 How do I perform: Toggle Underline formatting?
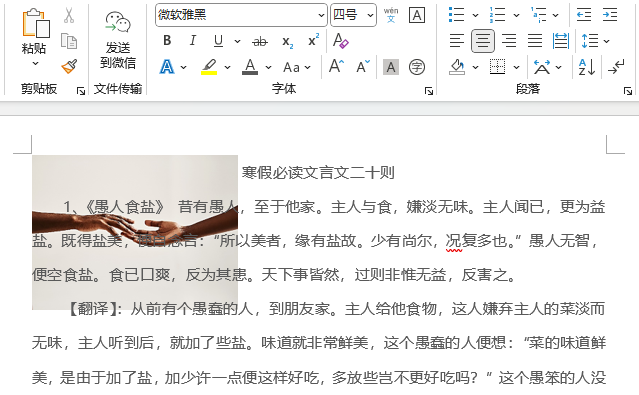(x=218, y=40)
